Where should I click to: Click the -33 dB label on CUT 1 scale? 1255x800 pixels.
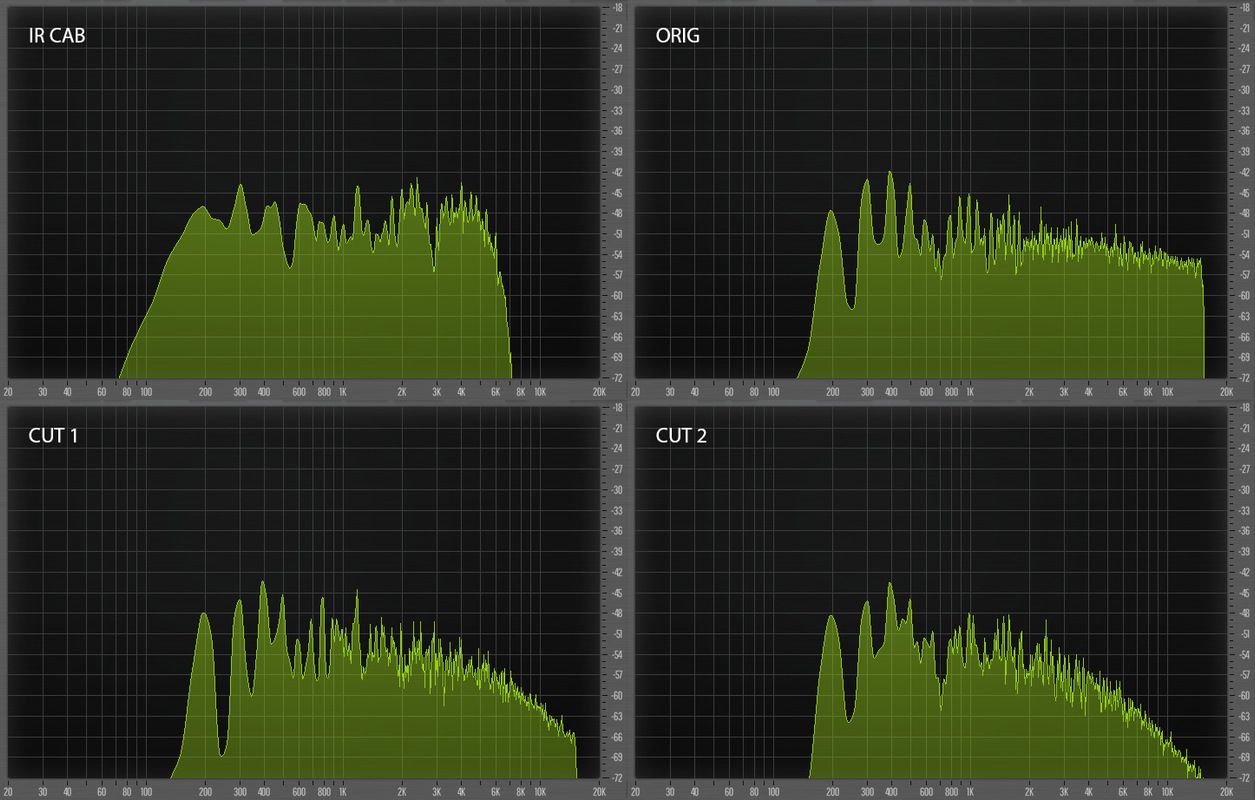(x=617, y=510)
